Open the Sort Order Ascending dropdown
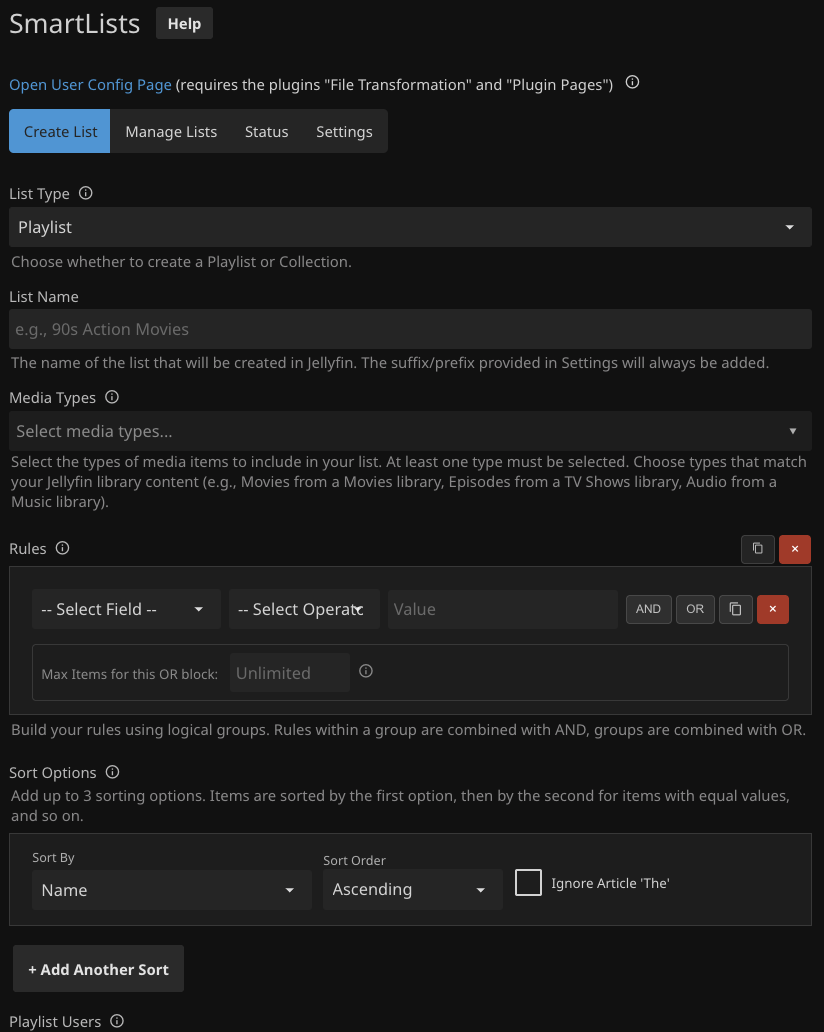 click(413, 889)
